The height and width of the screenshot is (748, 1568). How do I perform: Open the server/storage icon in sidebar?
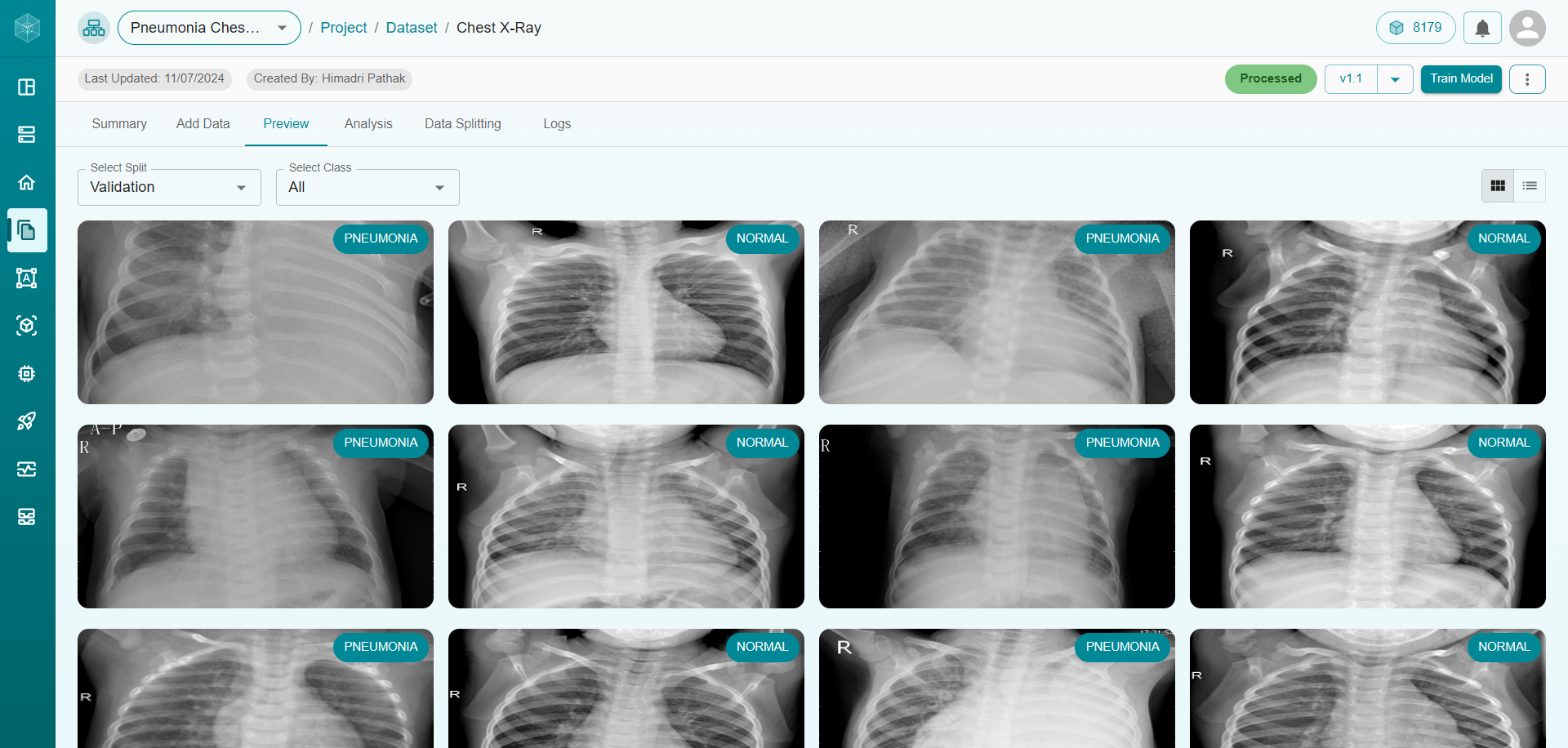27,135
